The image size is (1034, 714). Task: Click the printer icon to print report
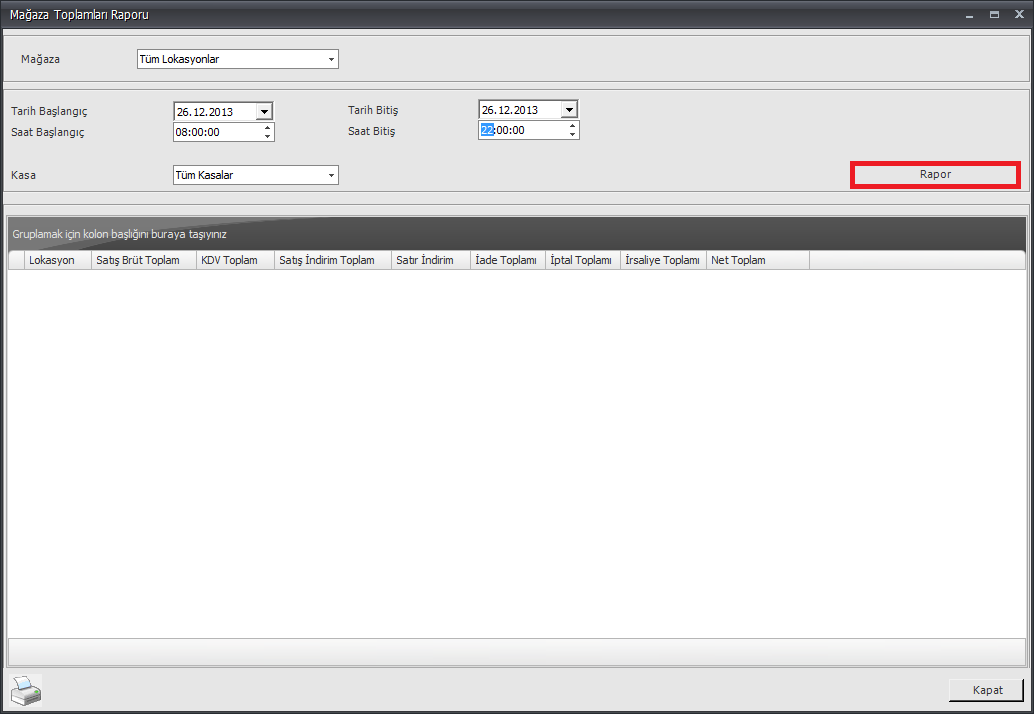26,690
